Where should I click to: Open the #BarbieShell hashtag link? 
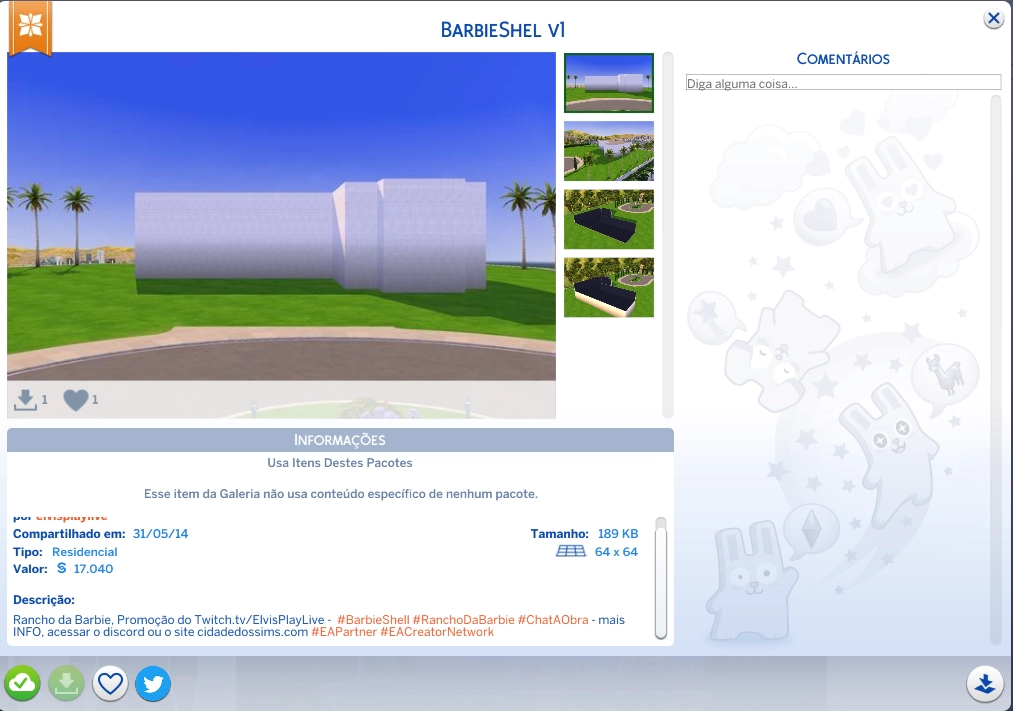(373, 620)
